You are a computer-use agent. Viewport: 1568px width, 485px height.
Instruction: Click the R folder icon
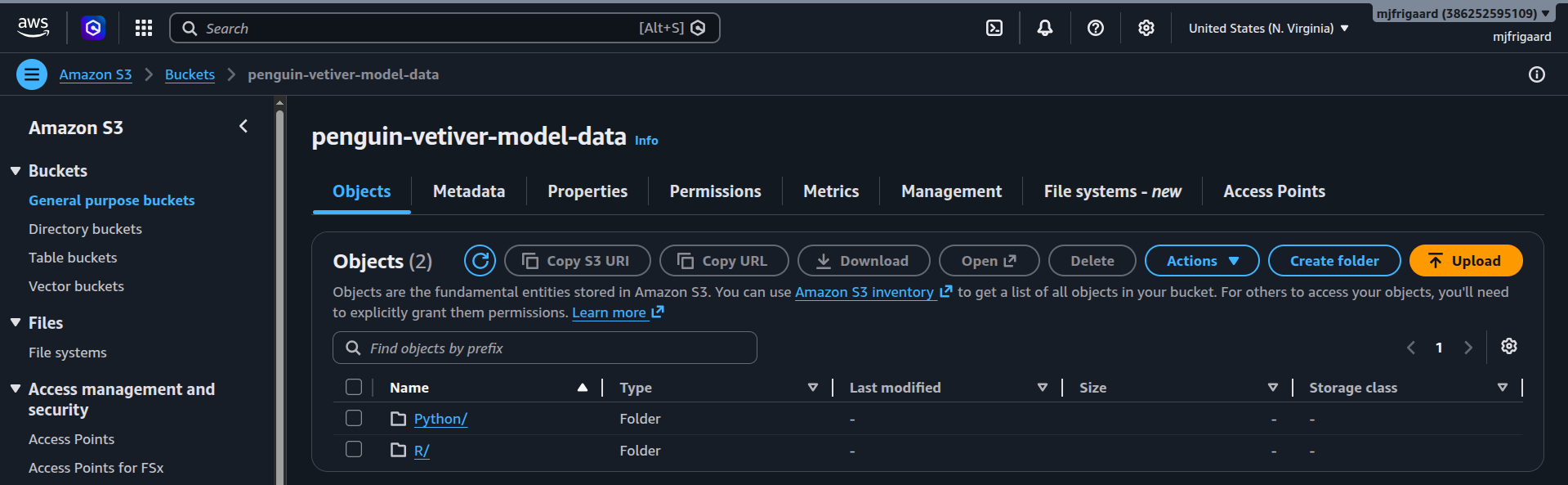398,450
